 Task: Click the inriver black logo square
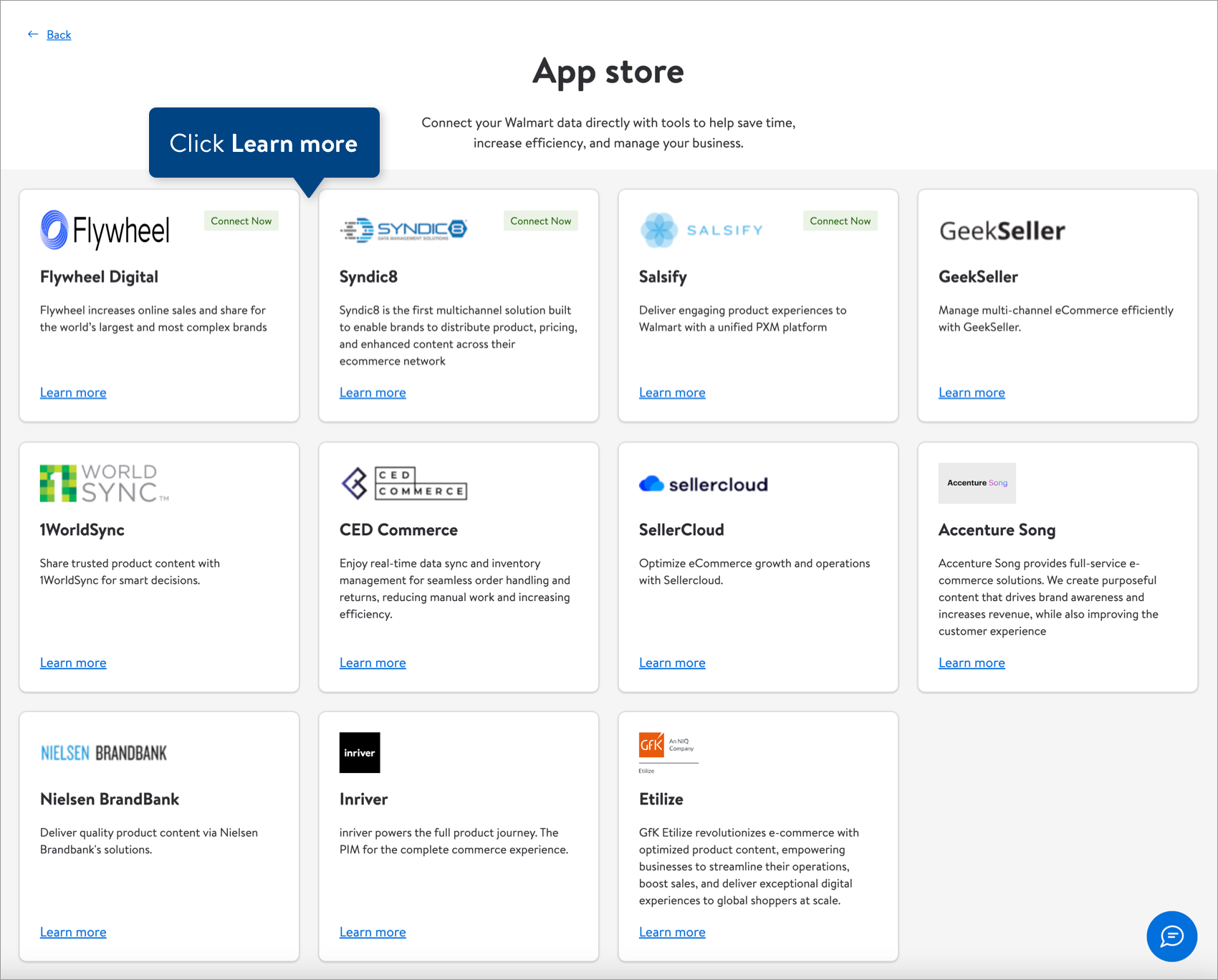click(359, 752)
